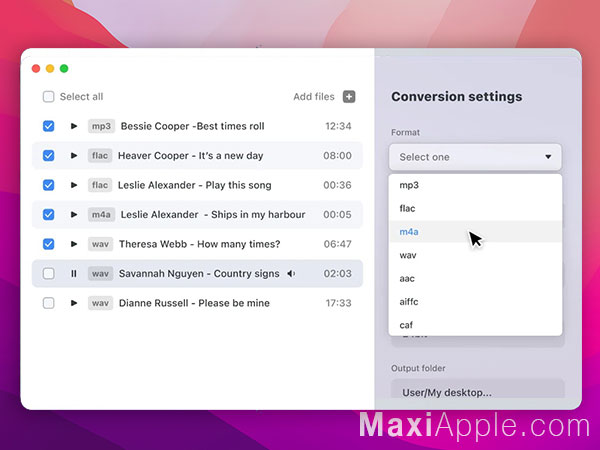
Task: Choose mp3 from format list
Action: pyautogui.click(x=475, y=185)
